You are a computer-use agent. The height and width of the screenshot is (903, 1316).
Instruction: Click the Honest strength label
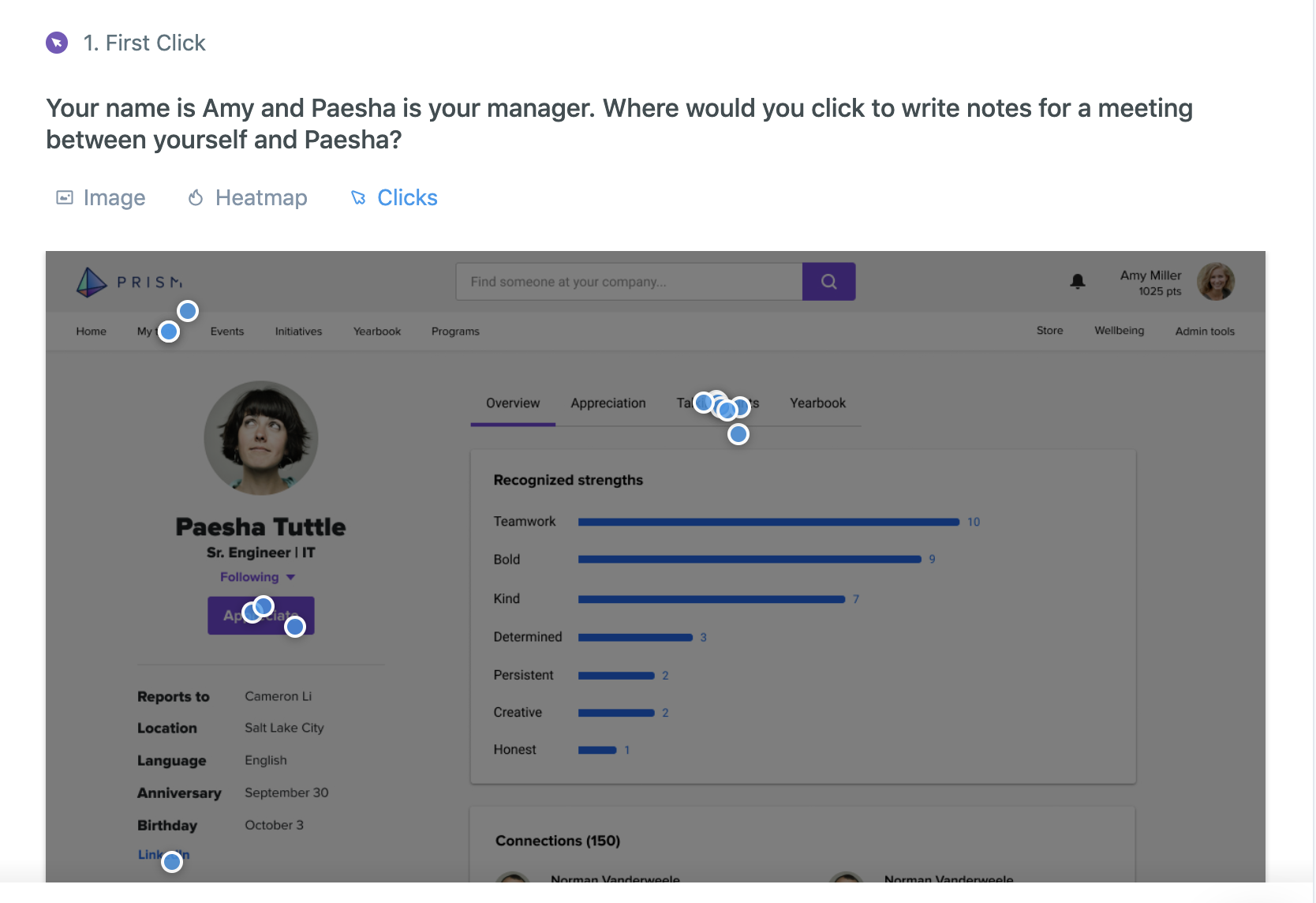(514, 750)
